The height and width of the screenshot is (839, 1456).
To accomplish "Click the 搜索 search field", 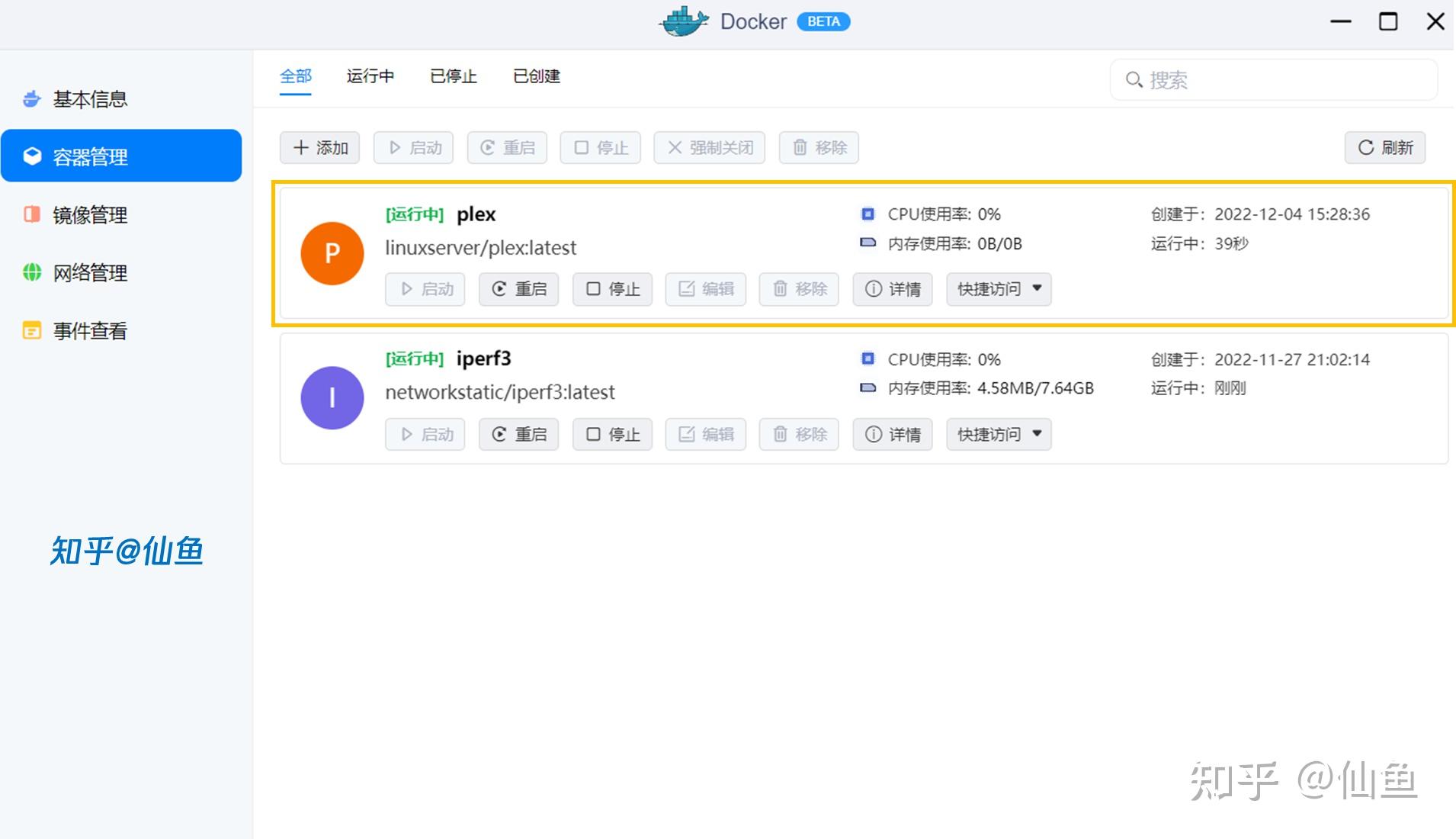I will click(x=1274, y=79).
